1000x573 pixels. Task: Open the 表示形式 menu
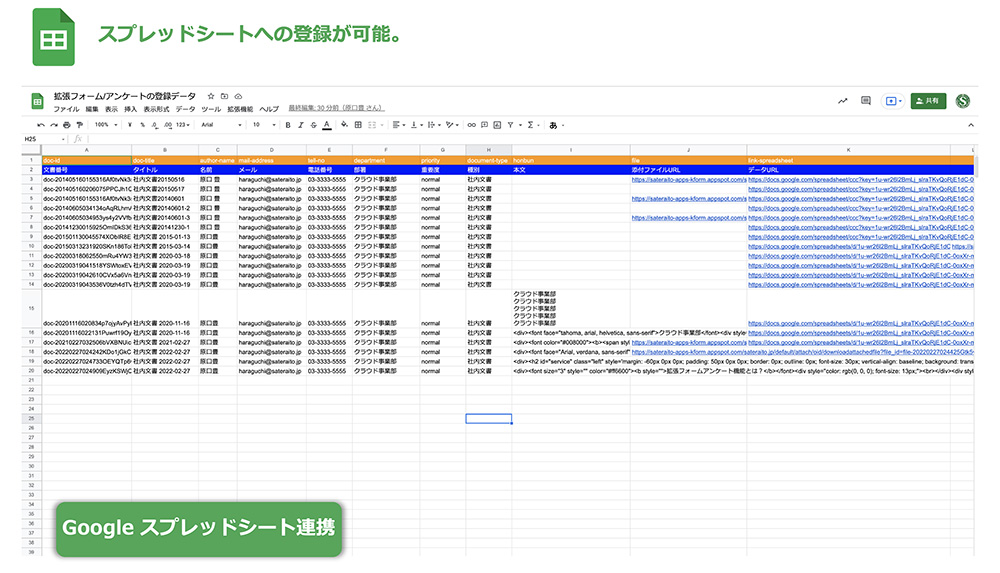156,109
